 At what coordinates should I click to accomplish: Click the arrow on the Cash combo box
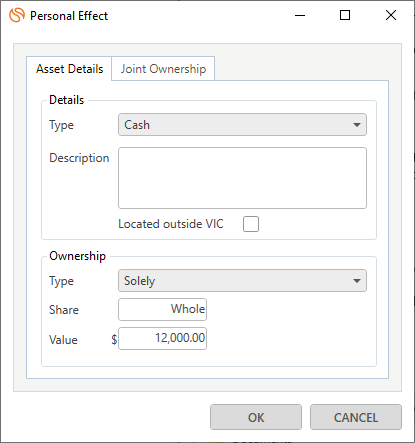(x=357, y=125)
